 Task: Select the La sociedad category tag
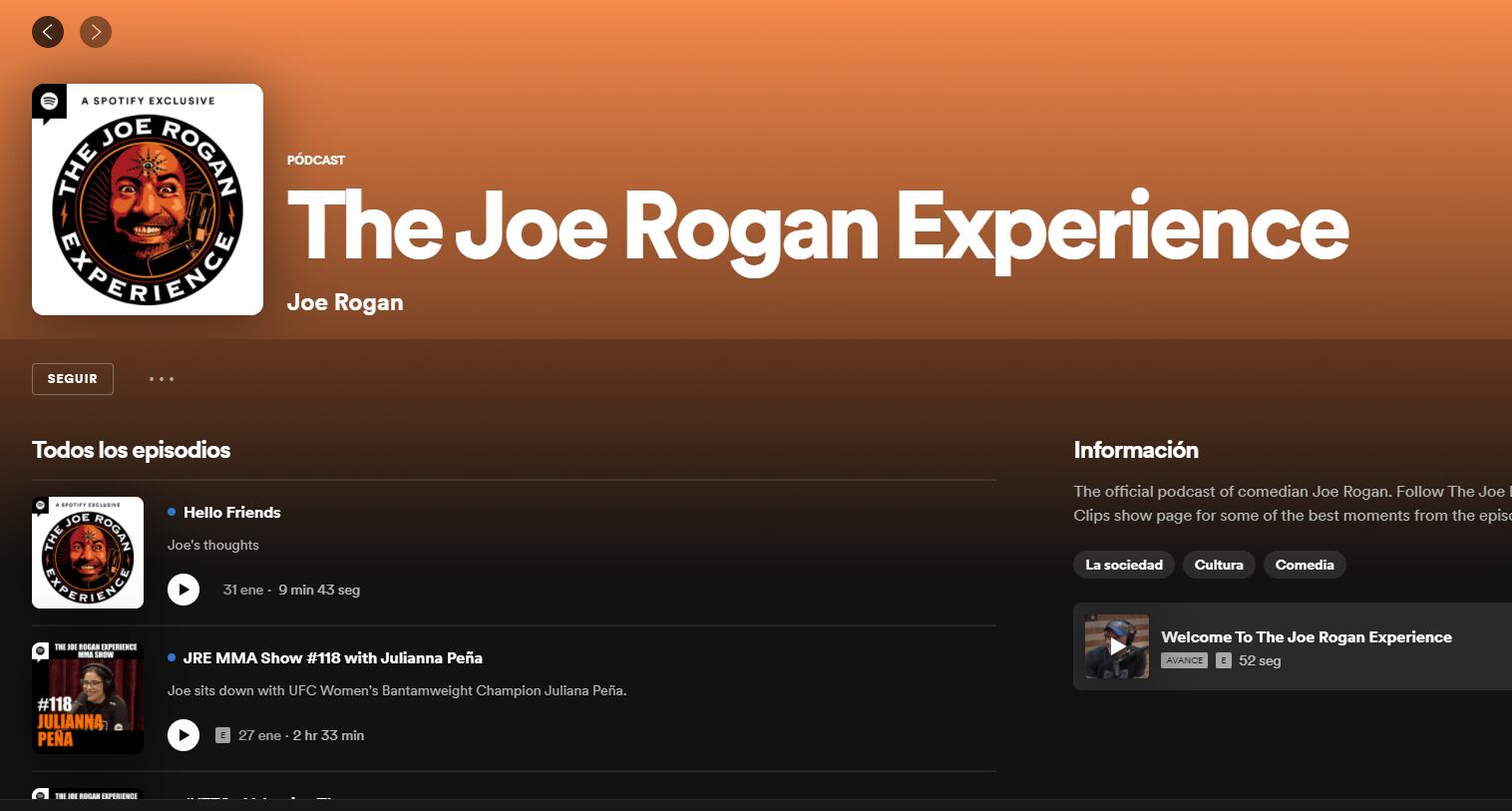coord(1123,565)
